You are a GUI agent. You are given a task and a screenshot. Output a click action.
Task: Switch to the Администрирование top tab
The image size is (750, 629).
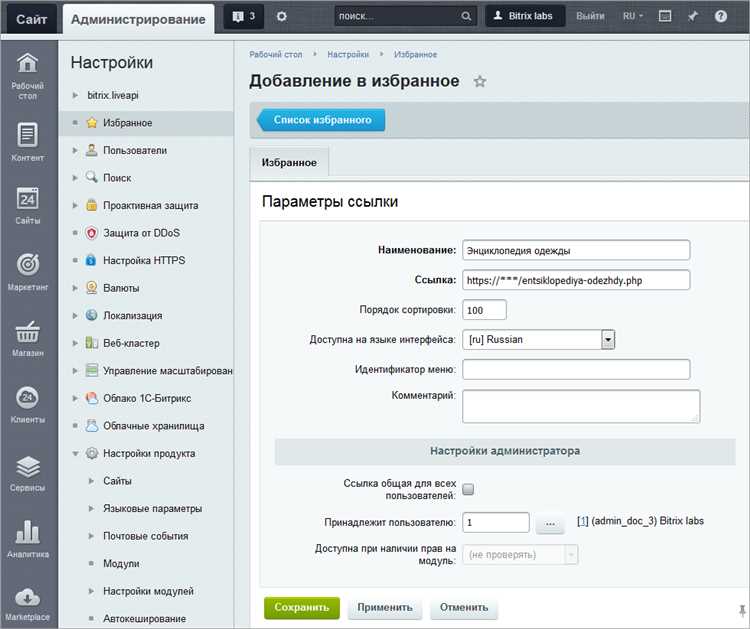pos(138,19)
